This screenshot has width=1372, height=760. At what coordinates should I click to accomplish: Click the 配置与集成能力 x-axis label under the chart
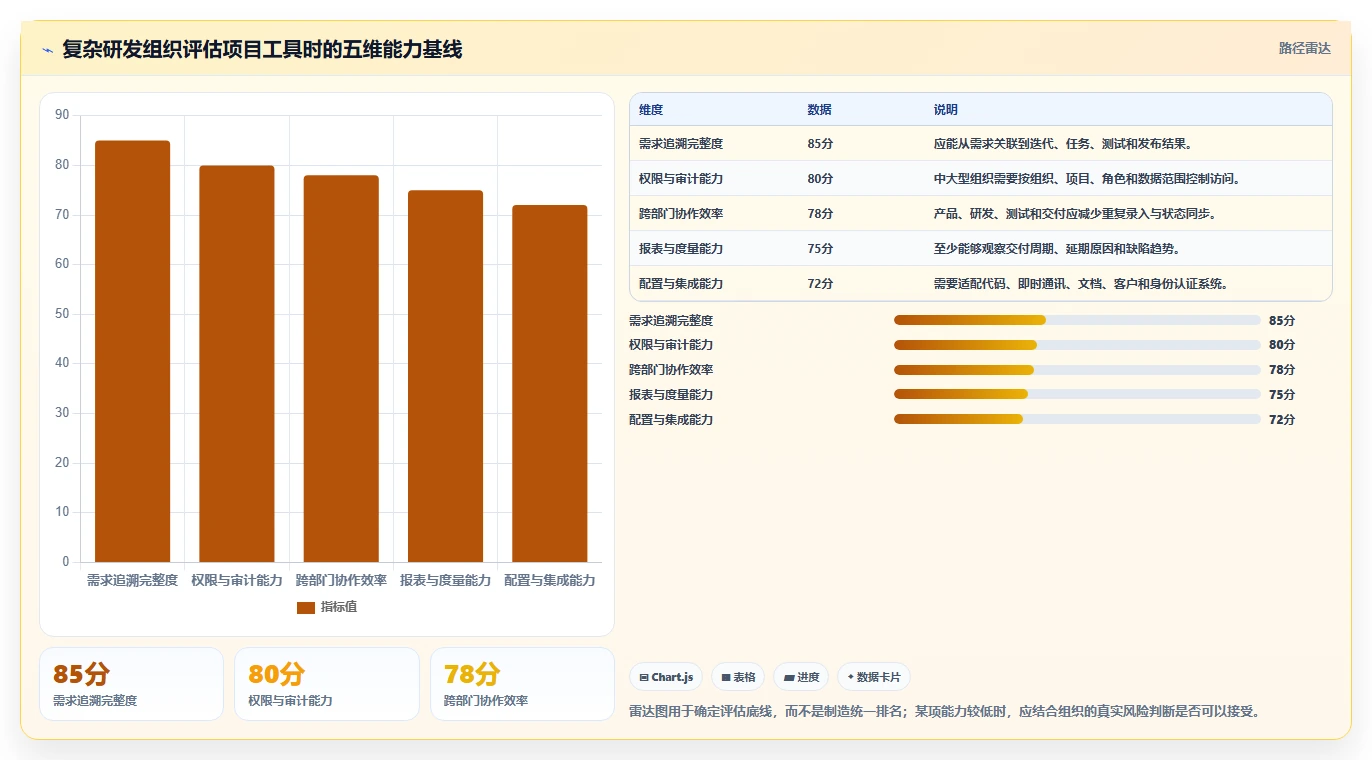pyautogui.click(x=550, y=581)
